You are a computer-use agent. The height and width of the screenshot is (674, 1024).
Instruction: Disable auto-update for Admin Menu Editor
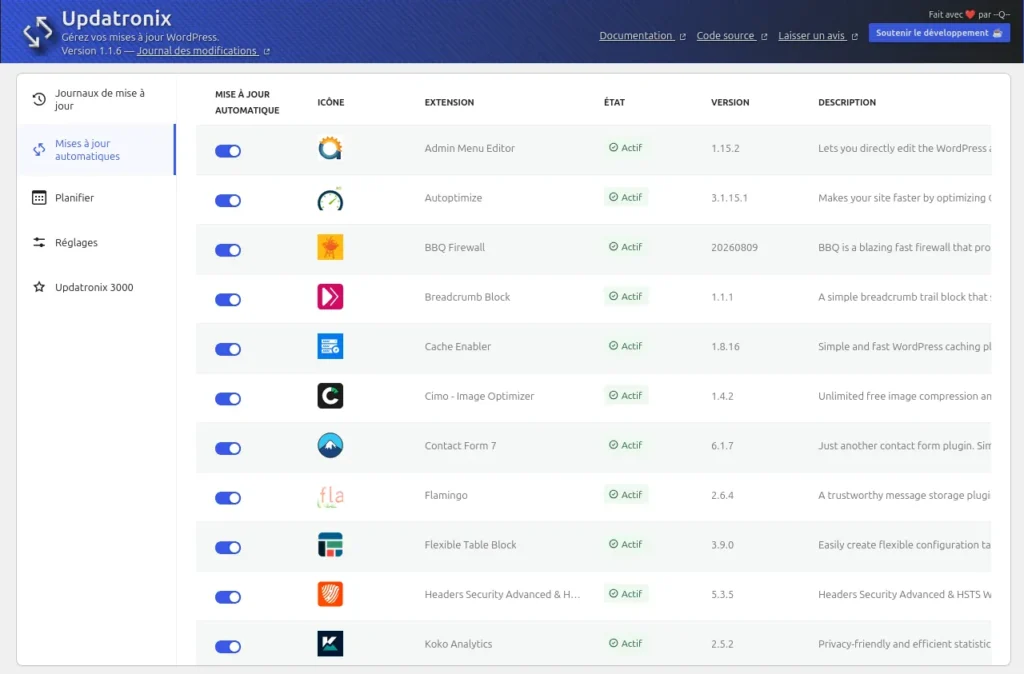click(228, 151)
